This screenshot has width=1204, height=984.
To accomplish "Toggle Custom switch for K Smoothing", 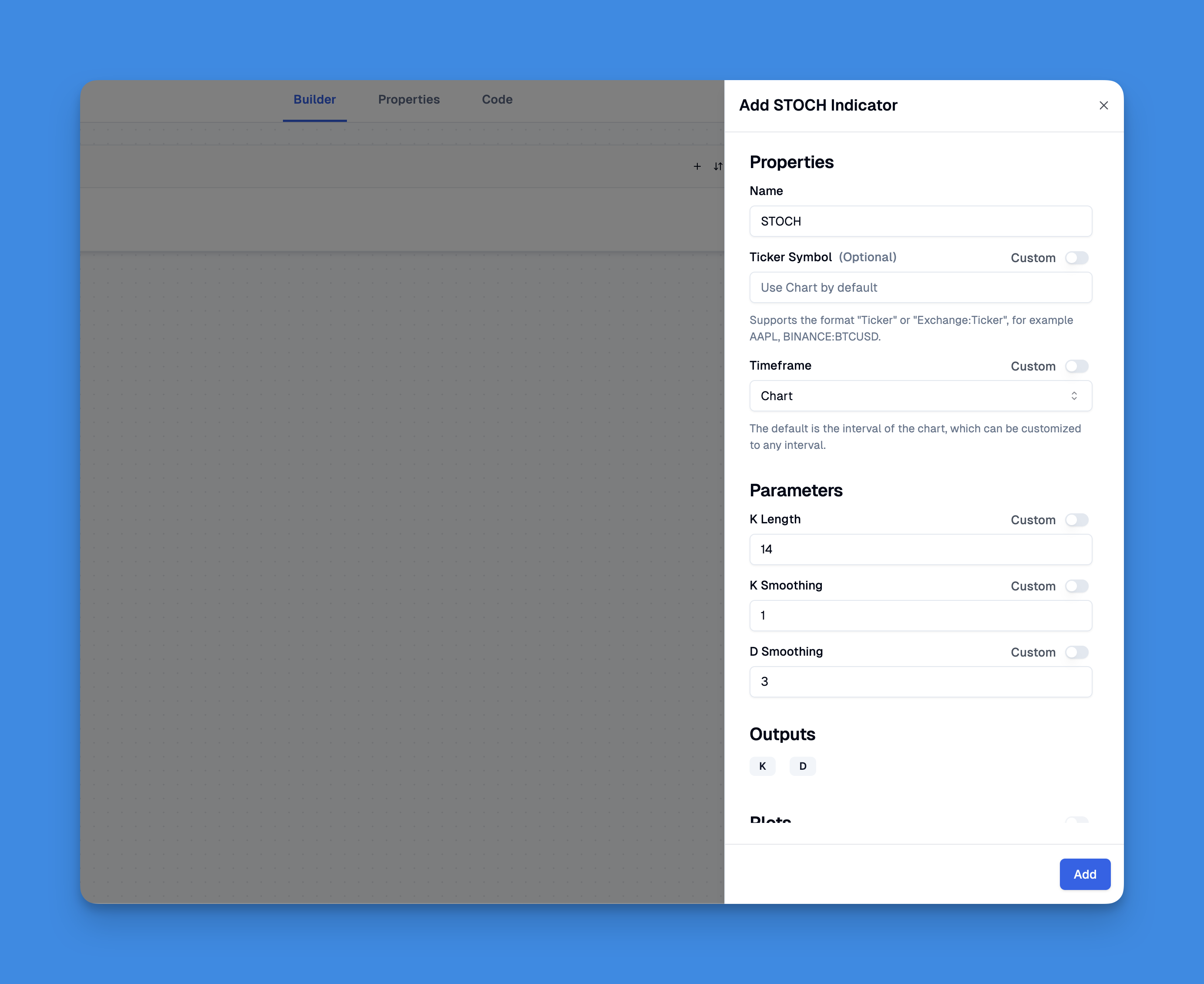I will (x=1077, y=585).
